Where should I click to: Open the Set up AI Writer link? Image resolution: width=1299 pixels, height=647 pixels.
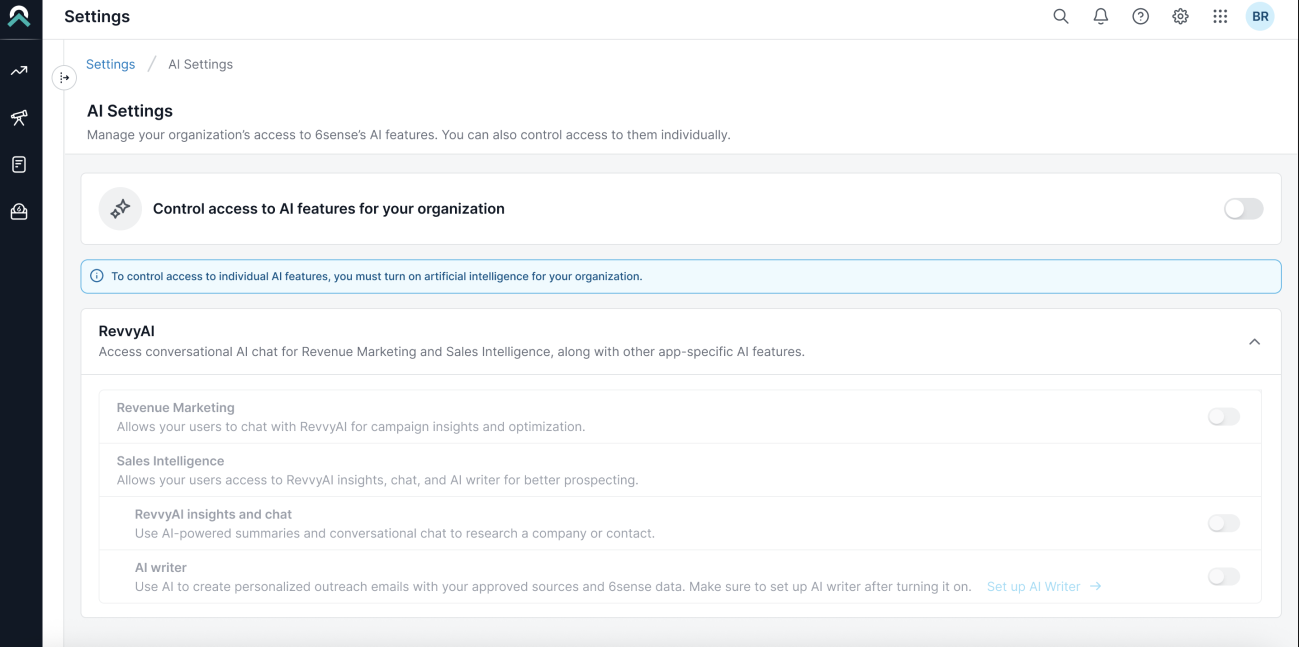1044,586
